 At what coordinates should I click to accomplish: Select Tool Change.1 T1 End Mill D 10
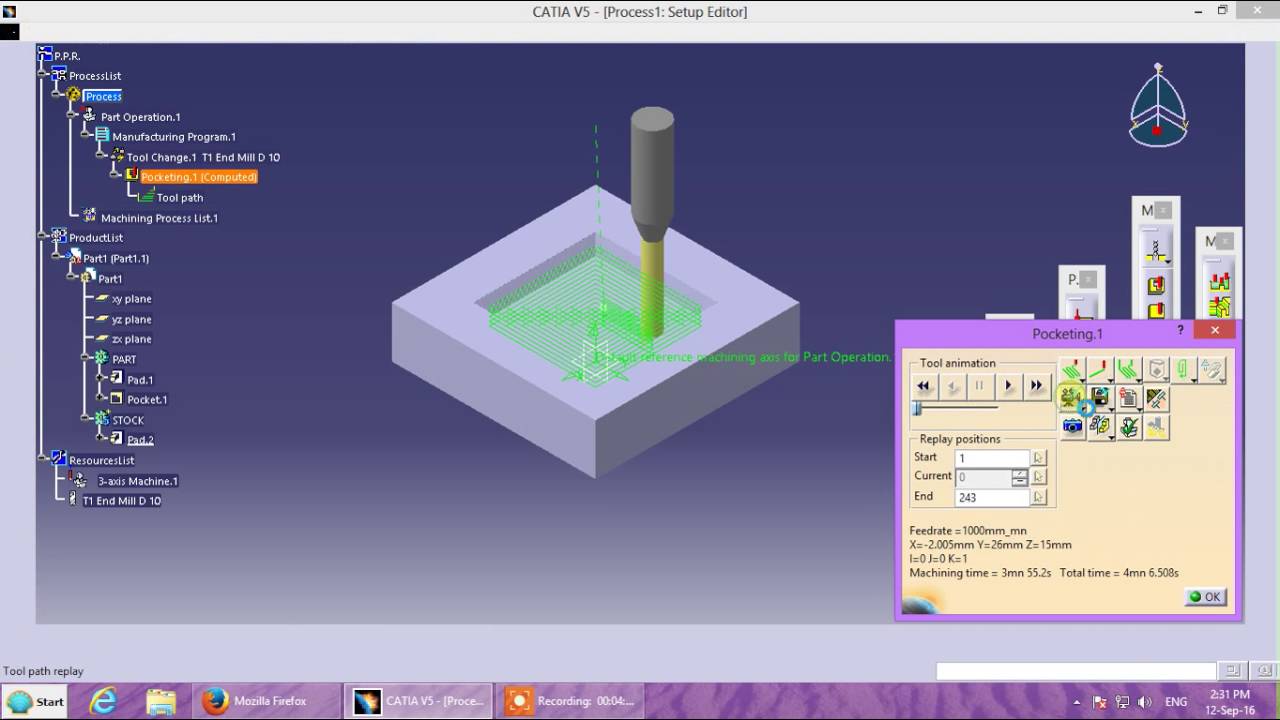pyautogui.click(x=203, y=157)
